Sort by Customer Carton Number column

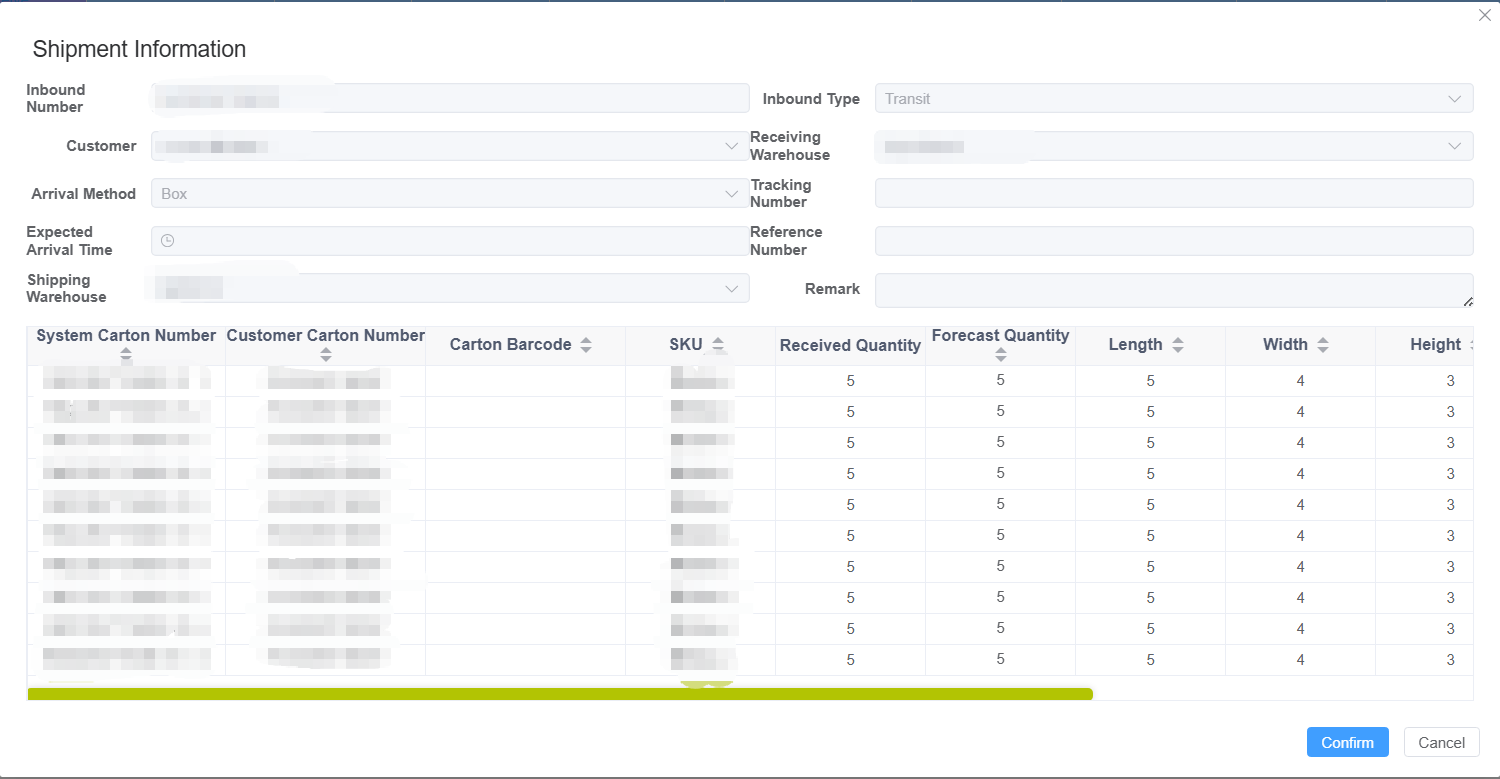click(326, 354)
